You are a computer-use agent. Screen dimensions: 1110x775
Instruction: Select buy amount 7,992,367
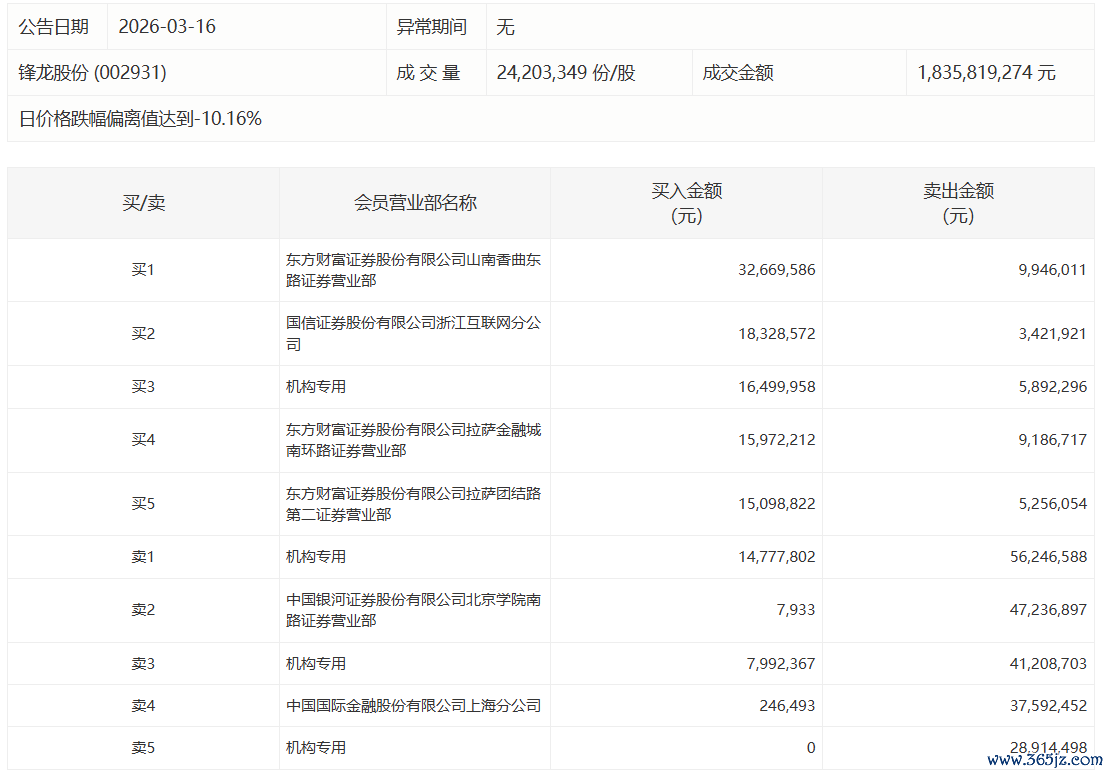coord(781,663)
